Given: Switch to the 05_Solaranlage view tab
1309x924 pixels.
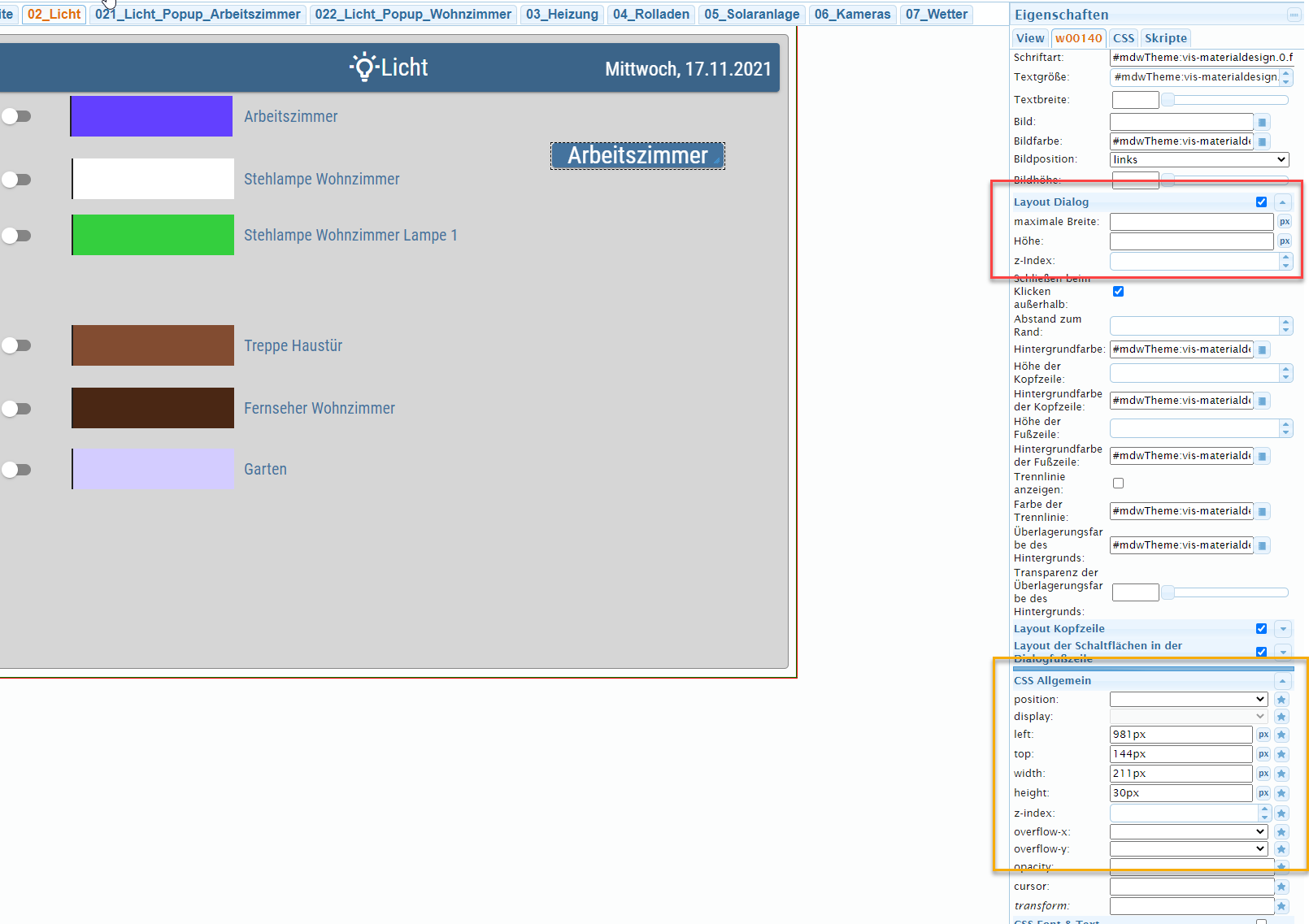Looking at the screenshot, I should pos(752,15).
